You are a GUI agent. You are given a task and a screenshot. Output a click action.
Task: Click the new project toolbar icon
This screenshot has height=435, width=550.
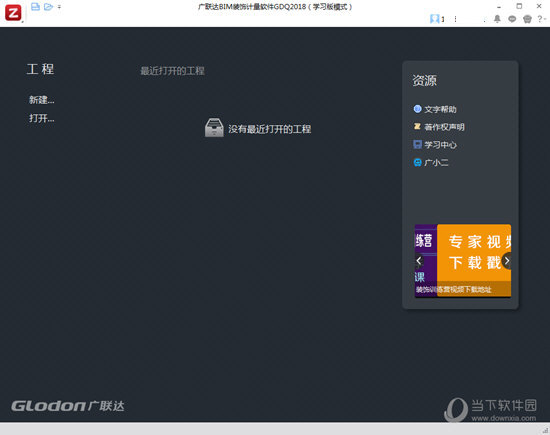tap(35, 6)
